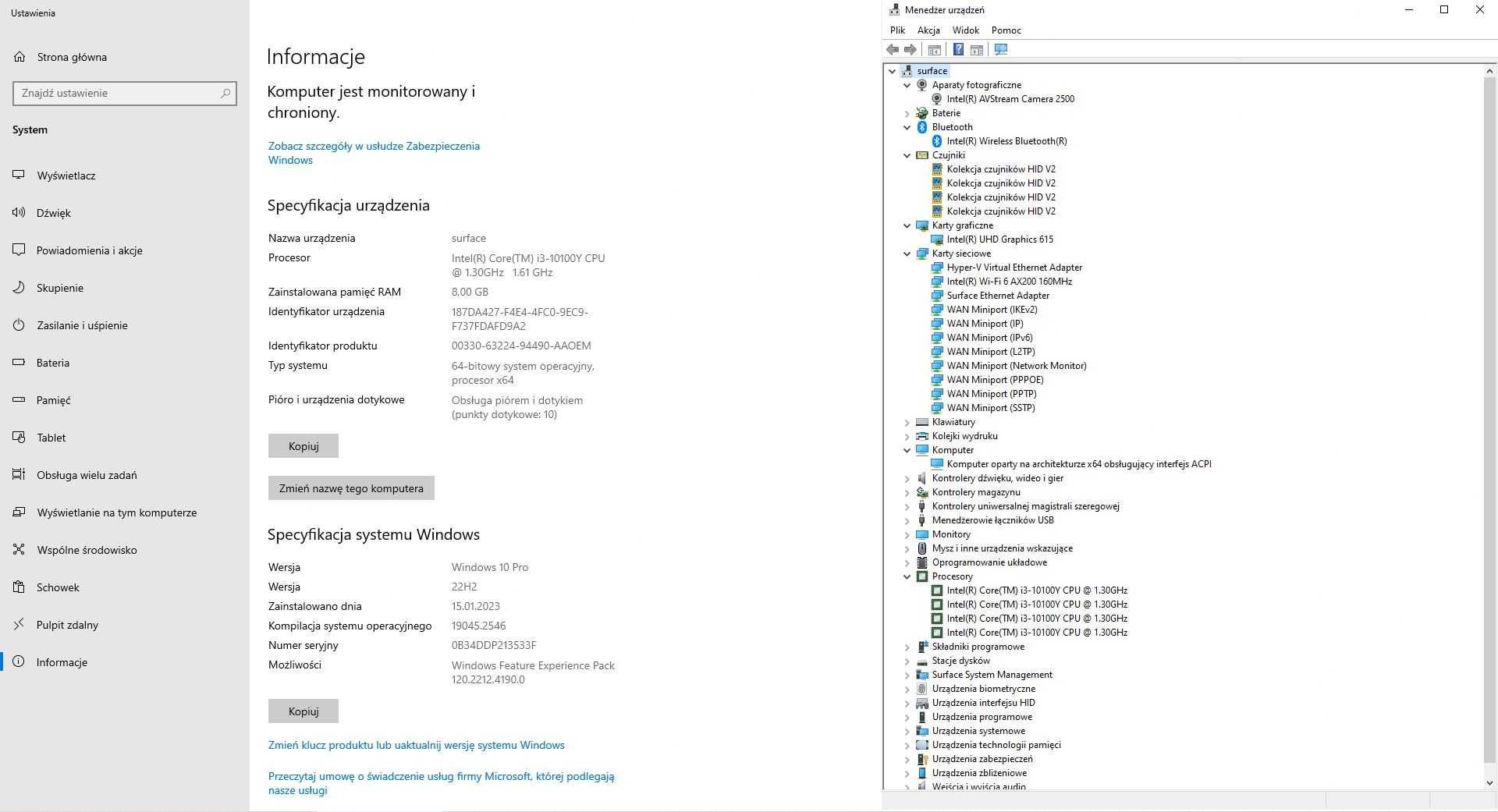Screen dimensions: 1498x812
Task: Open Przeczytaj umowę o świadczenie usług link
Action: click(x=441, y=783)
